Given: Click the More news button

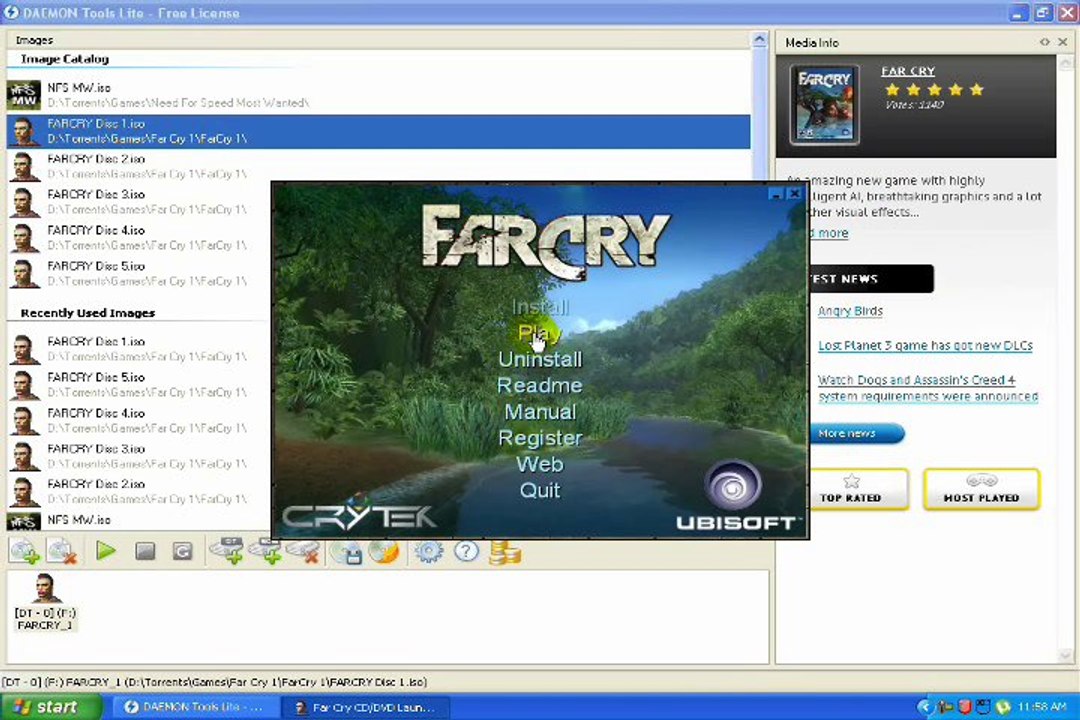Looking at the screenshot, I should (x=856, y=433).
